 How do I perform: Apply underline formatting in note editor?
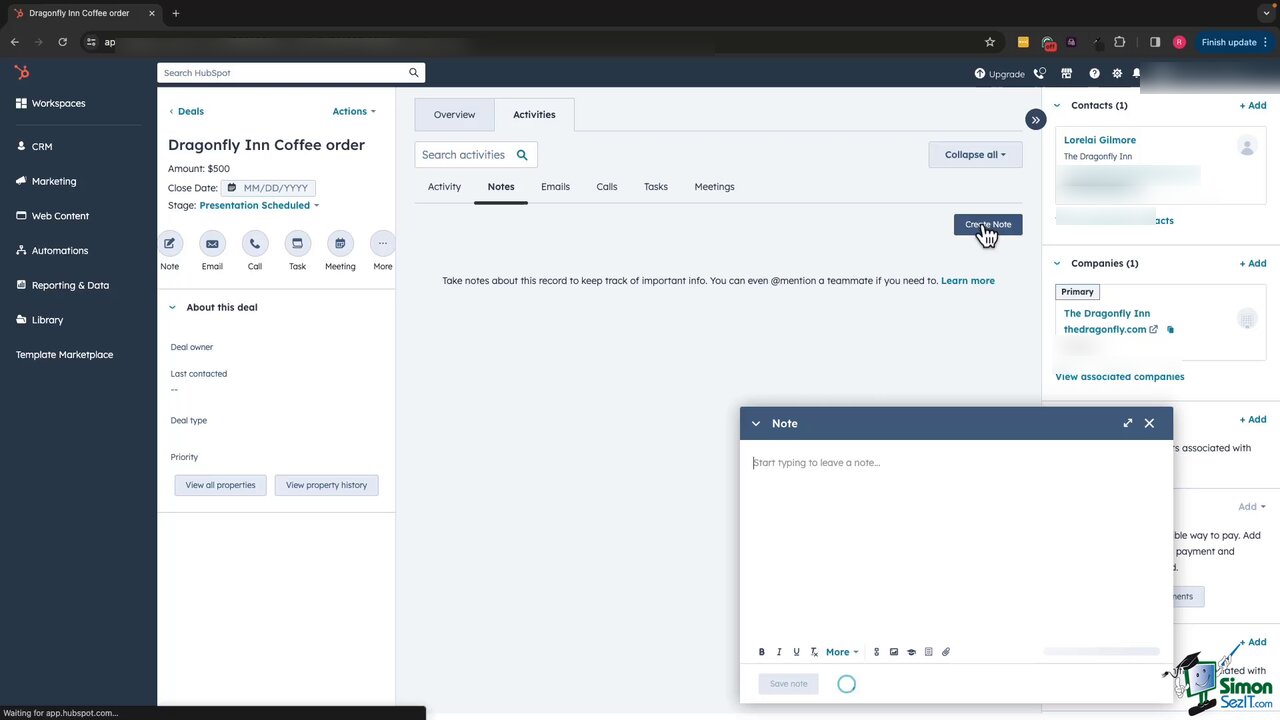(x=797, y=652)
